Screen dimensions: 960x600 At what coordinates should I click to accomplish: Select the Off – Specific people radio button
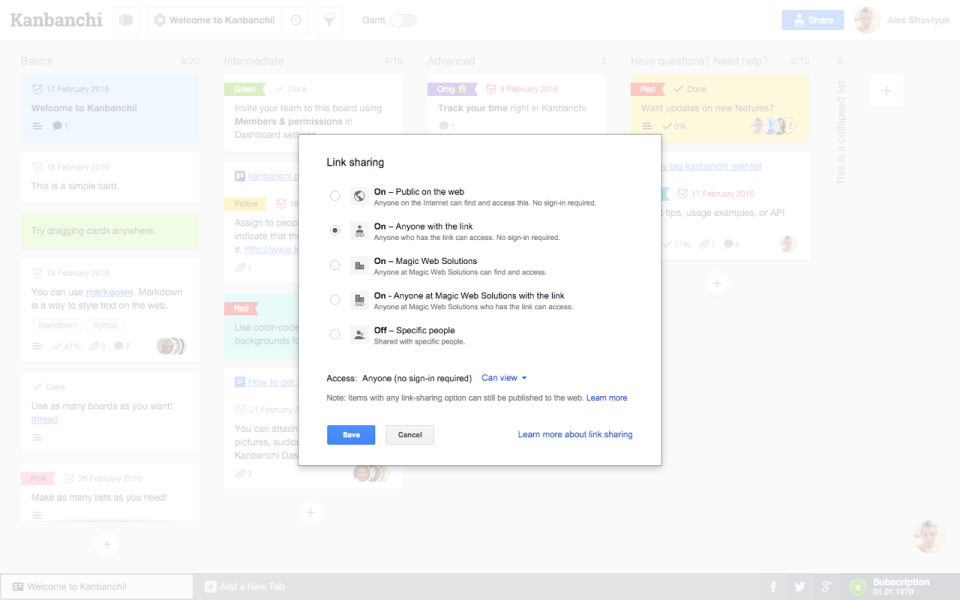pos(335,333)
